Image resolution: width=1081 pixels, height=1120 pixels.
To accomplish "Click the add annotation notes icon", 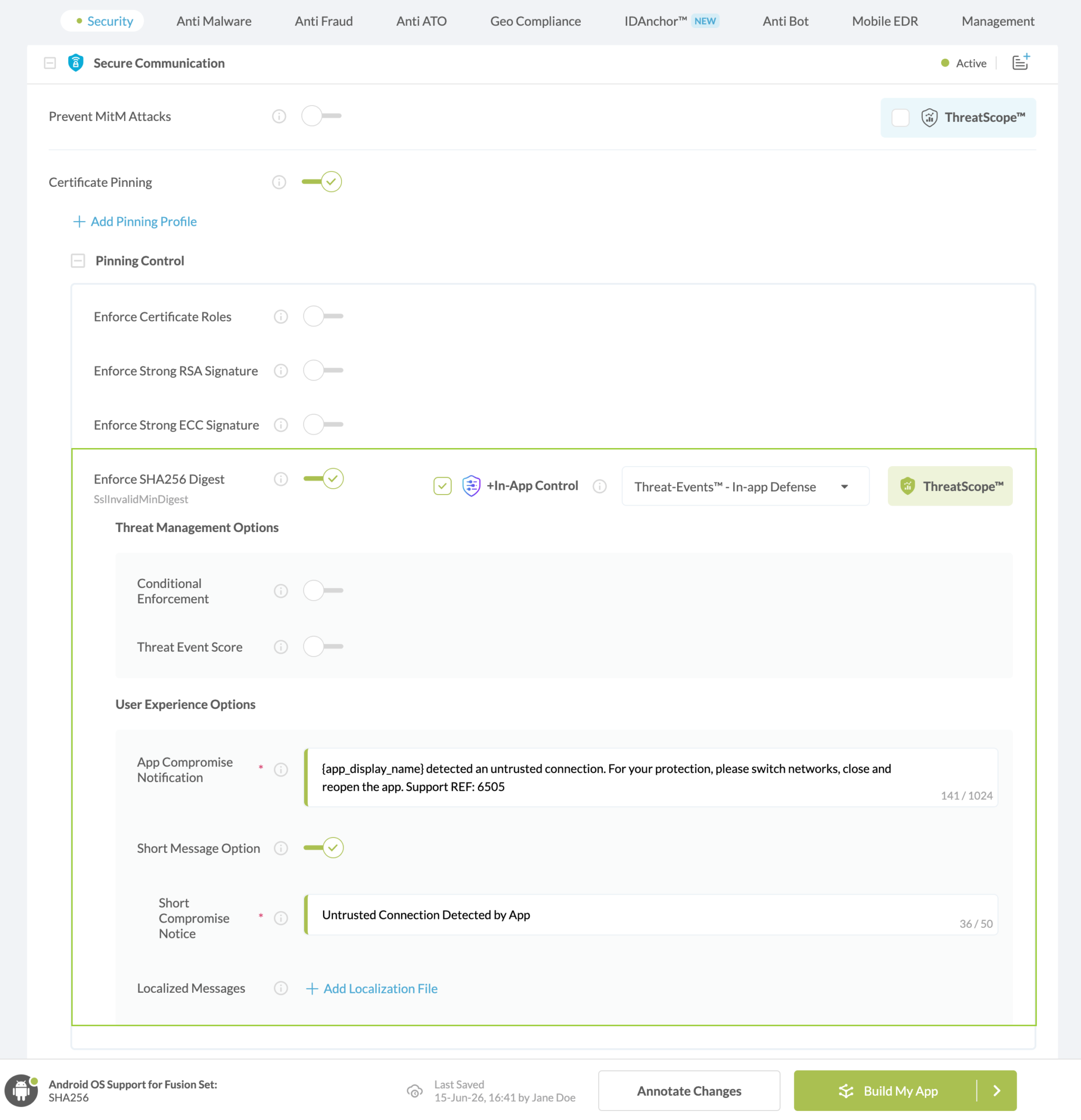I will tap(1021, 62).
